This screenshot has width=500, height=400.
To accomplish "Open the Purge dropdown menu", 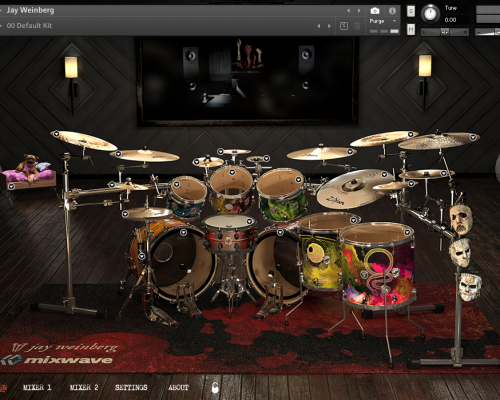I will pyautogui.click(x=383, y=21).
